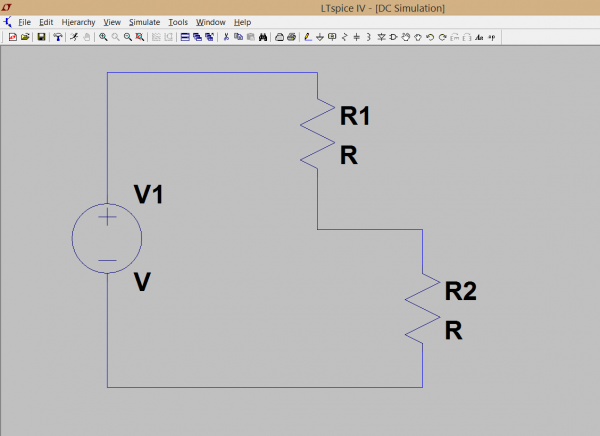Image resolution: width=600 pixels, height=436 pixels.
Task: Tile windows with the tile icon
Action: coord(185,37)
